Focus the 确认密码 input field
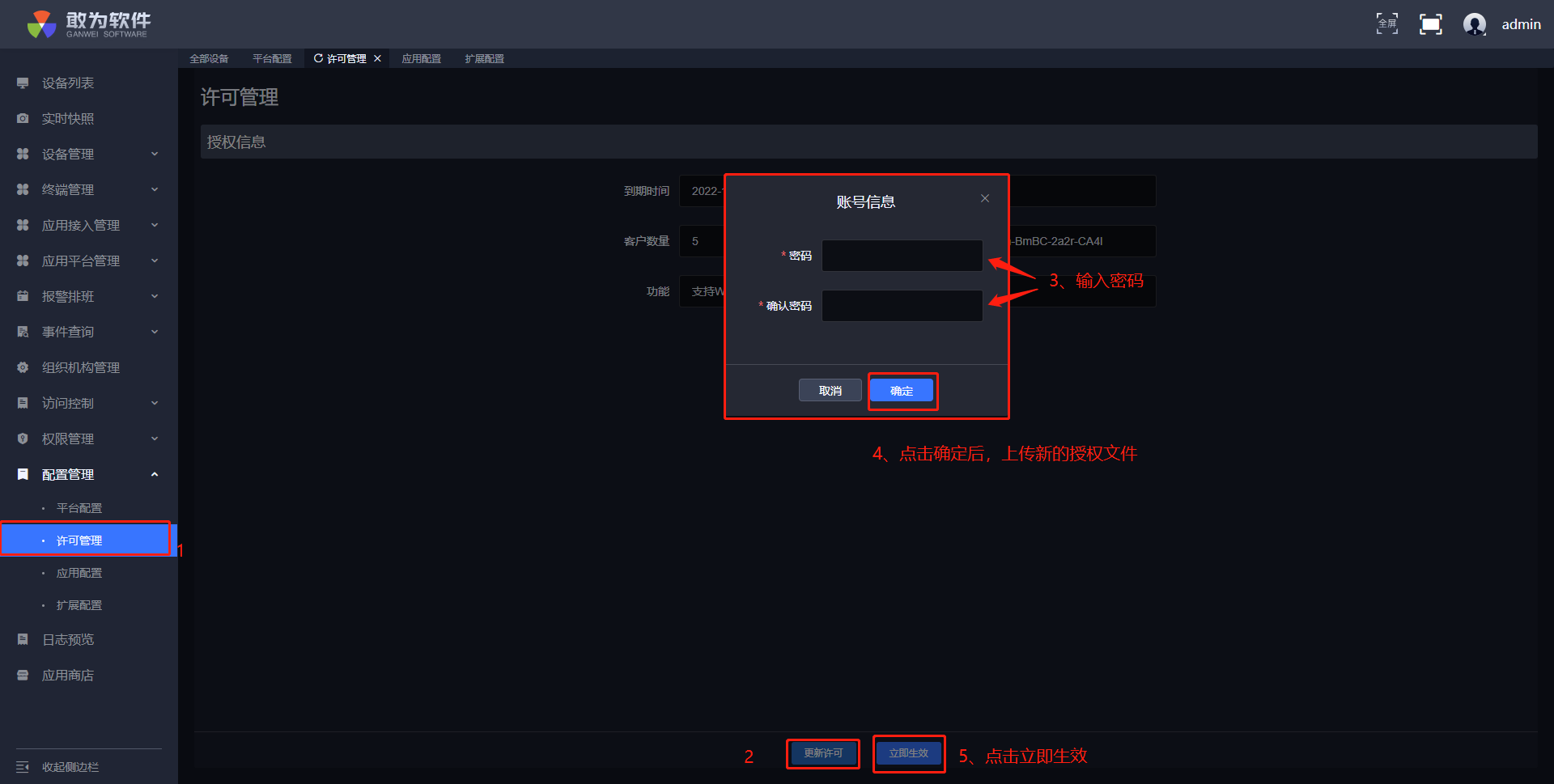 902,306
